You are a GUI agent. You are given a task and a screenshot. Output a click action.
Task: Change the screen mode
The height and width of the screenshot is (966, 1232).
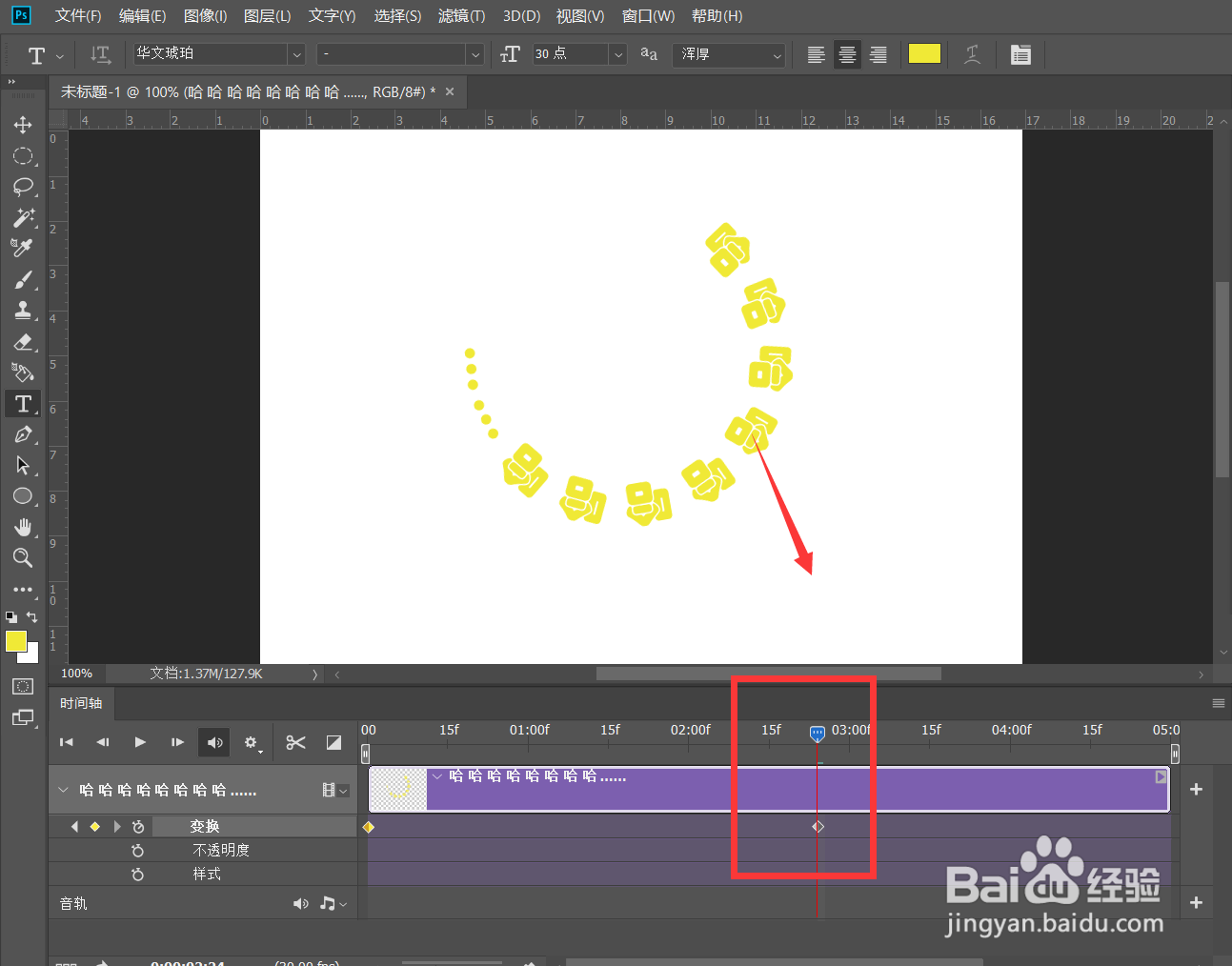(x=23, y=717)
